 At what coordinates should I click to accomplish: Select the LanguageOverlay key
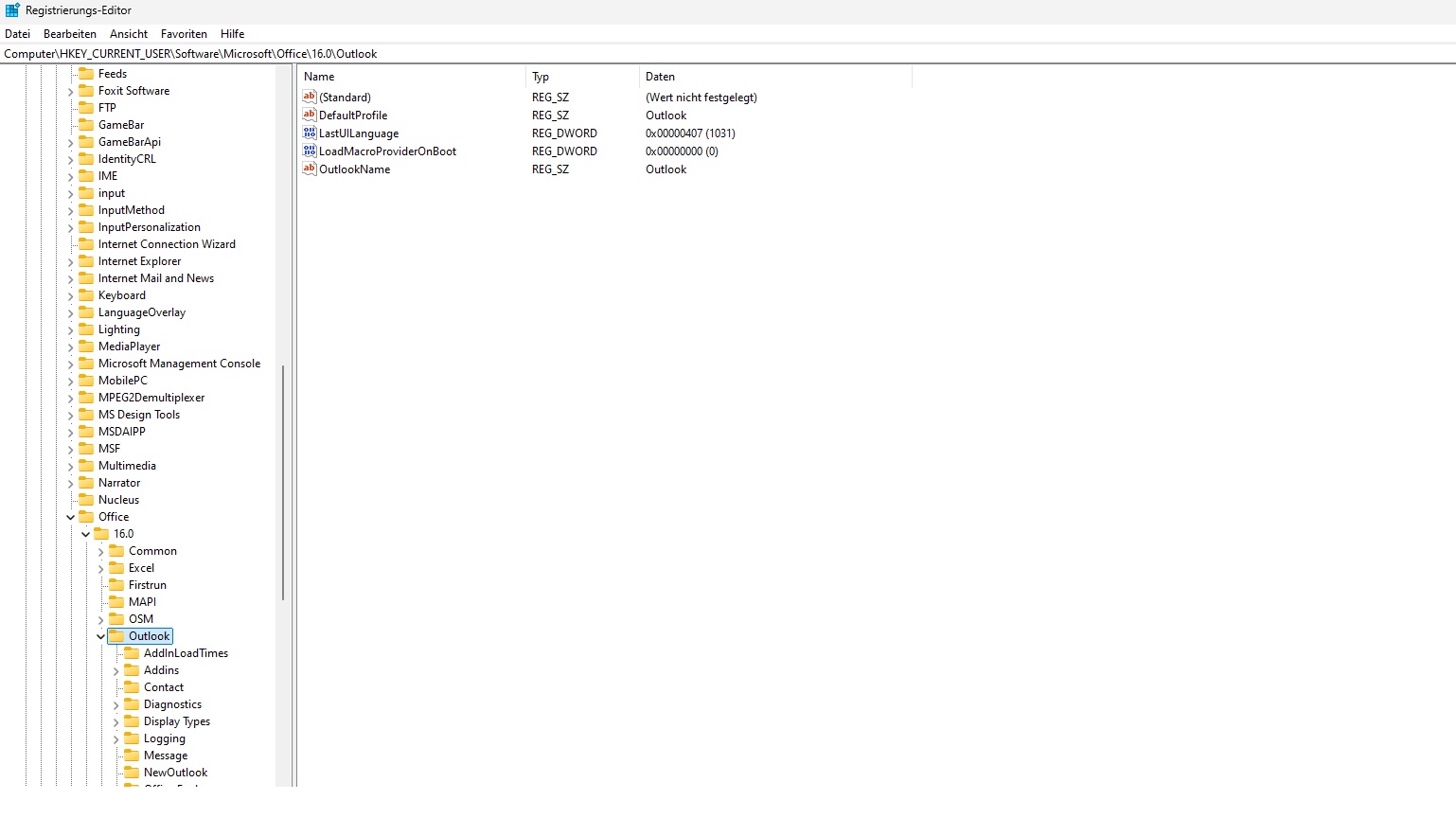[x=142, y=311]
